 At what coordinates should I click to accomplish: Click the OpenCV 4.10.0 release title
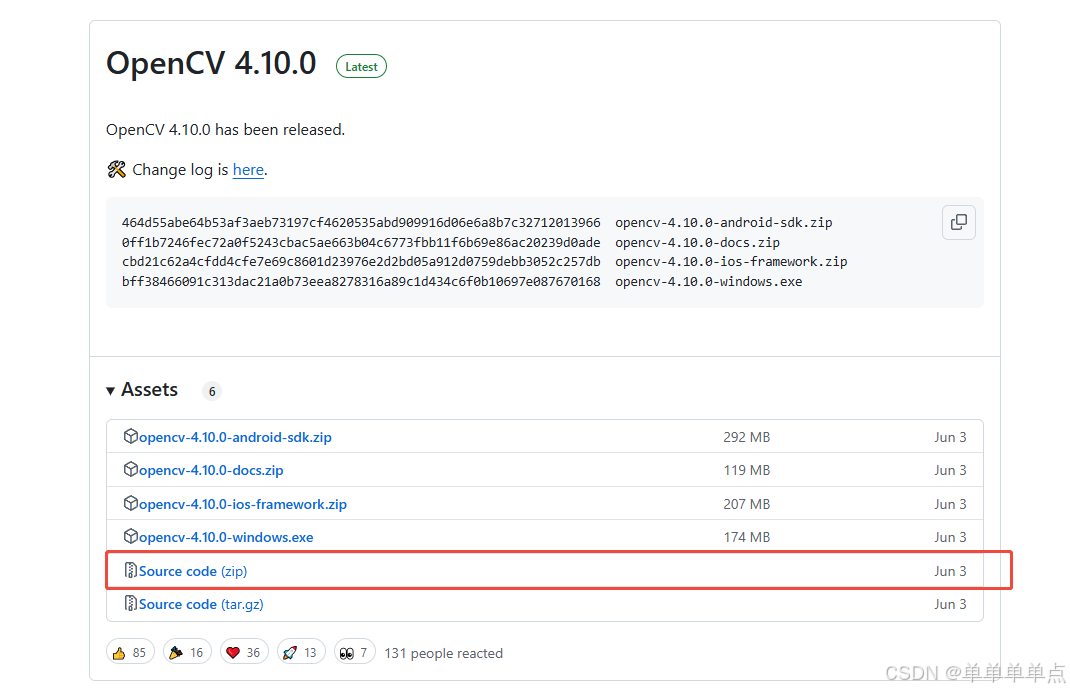211,63
